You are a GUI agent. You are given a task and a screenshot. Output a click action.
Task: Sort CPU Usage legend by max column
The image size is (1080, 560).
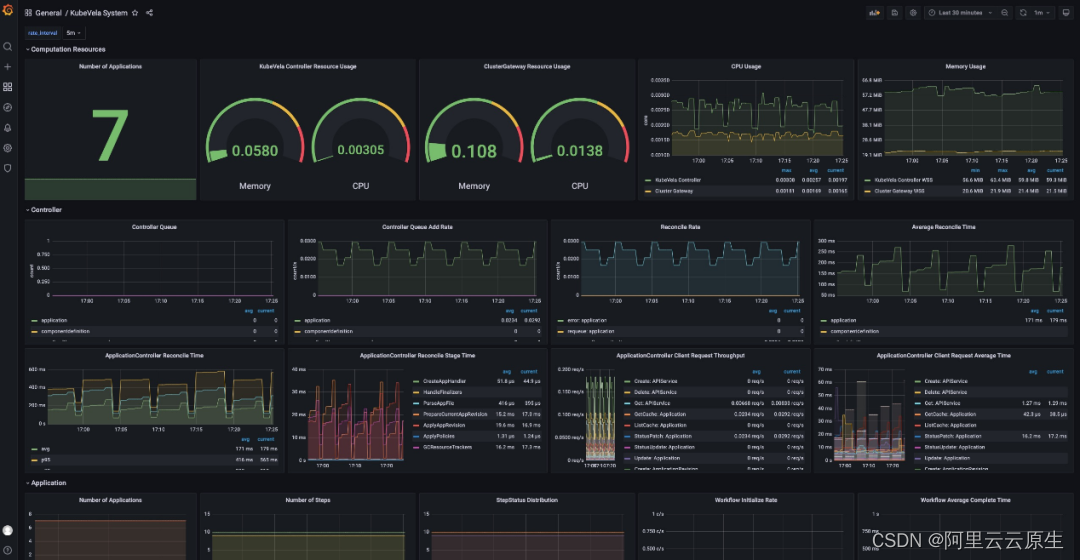(x=786, y=170)
